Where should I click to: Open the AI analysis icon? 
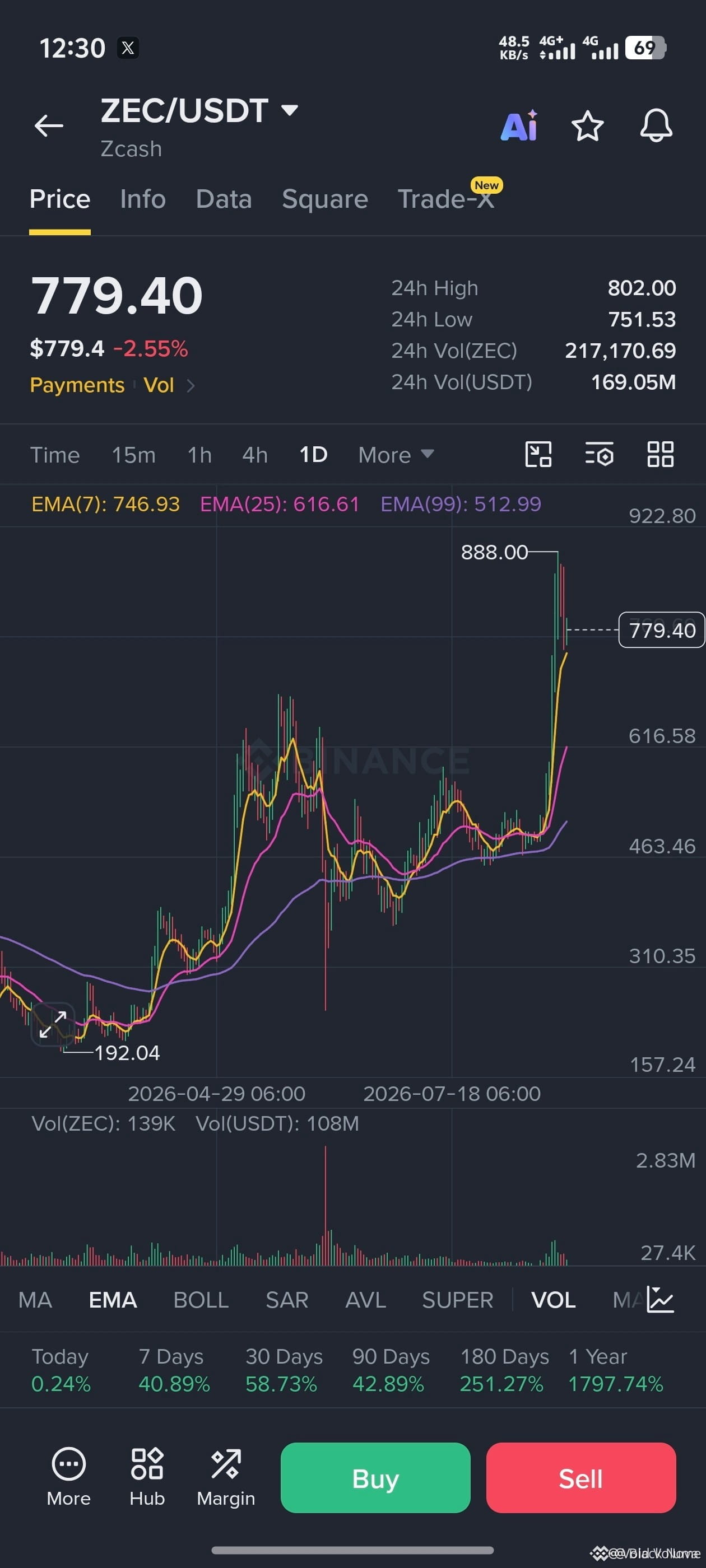pos(519,126)
